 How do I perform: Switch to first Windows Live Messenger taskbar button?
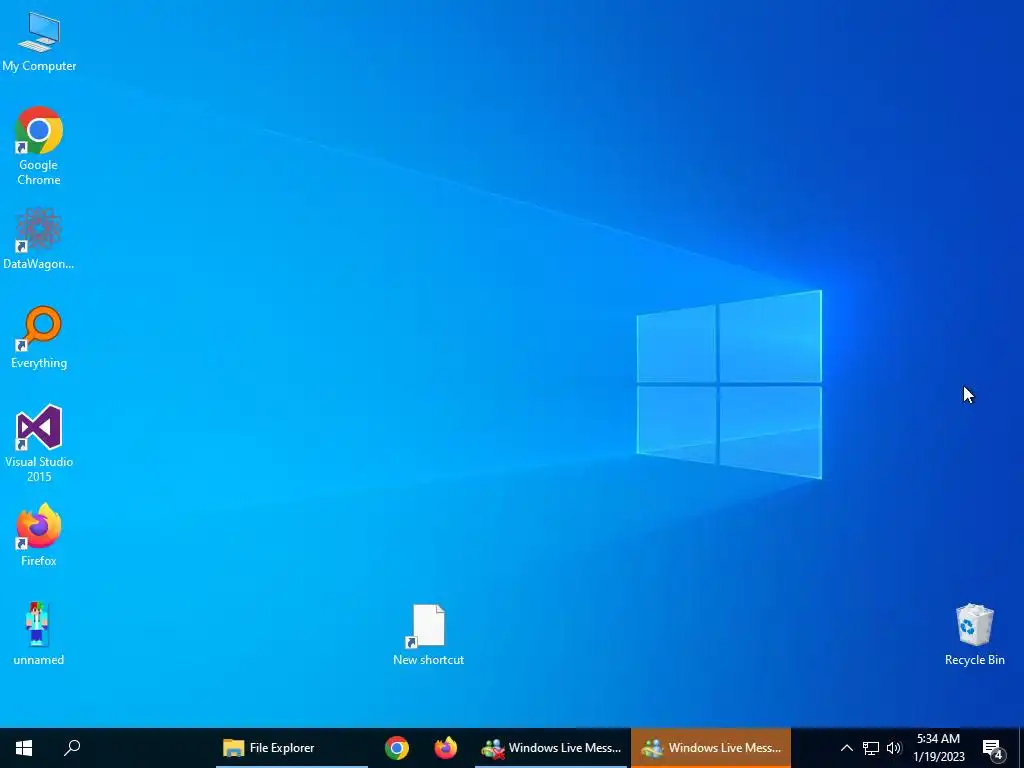pyautogui.click(x=551, y=748)
